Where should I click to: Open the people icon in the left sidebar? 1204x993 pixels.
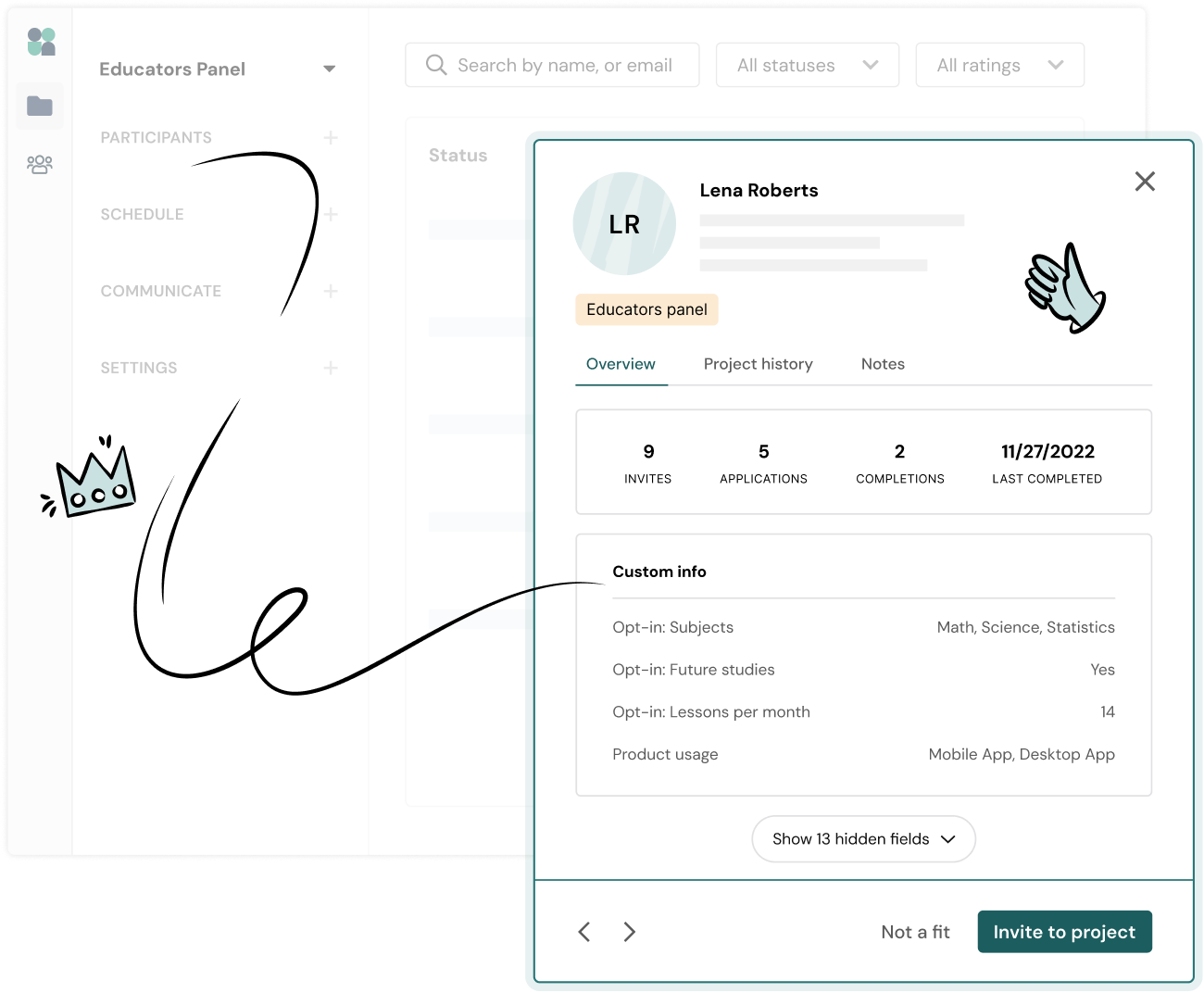(41, 165)
